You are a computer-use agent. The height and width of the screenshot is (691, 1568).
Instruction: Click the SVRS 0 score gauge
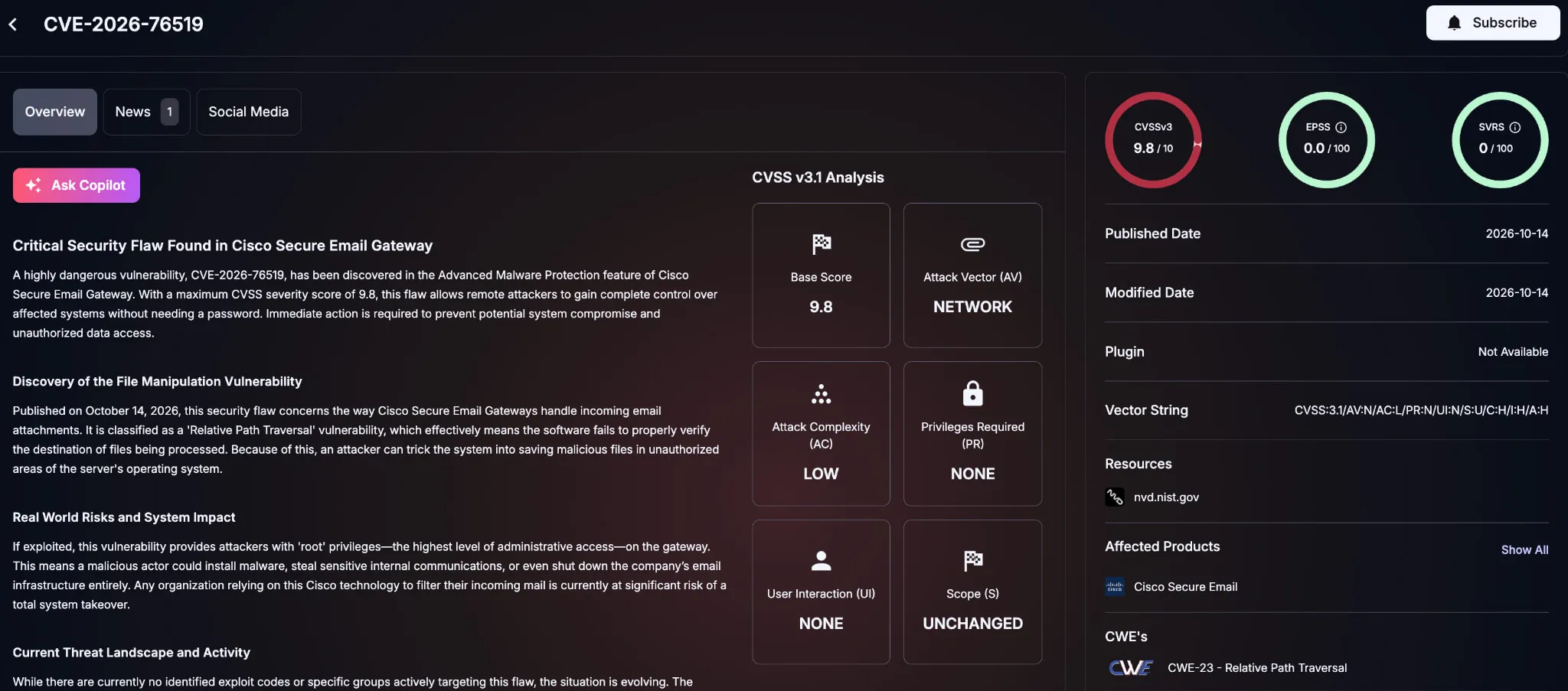click(x=1500, y=140)
